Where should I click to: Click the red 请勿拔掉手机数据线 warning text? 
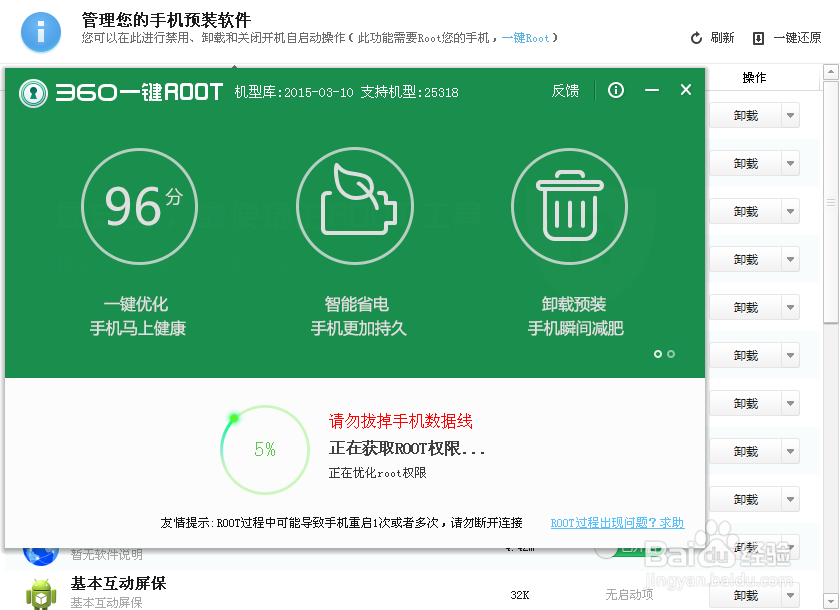[x=401, y=421]
